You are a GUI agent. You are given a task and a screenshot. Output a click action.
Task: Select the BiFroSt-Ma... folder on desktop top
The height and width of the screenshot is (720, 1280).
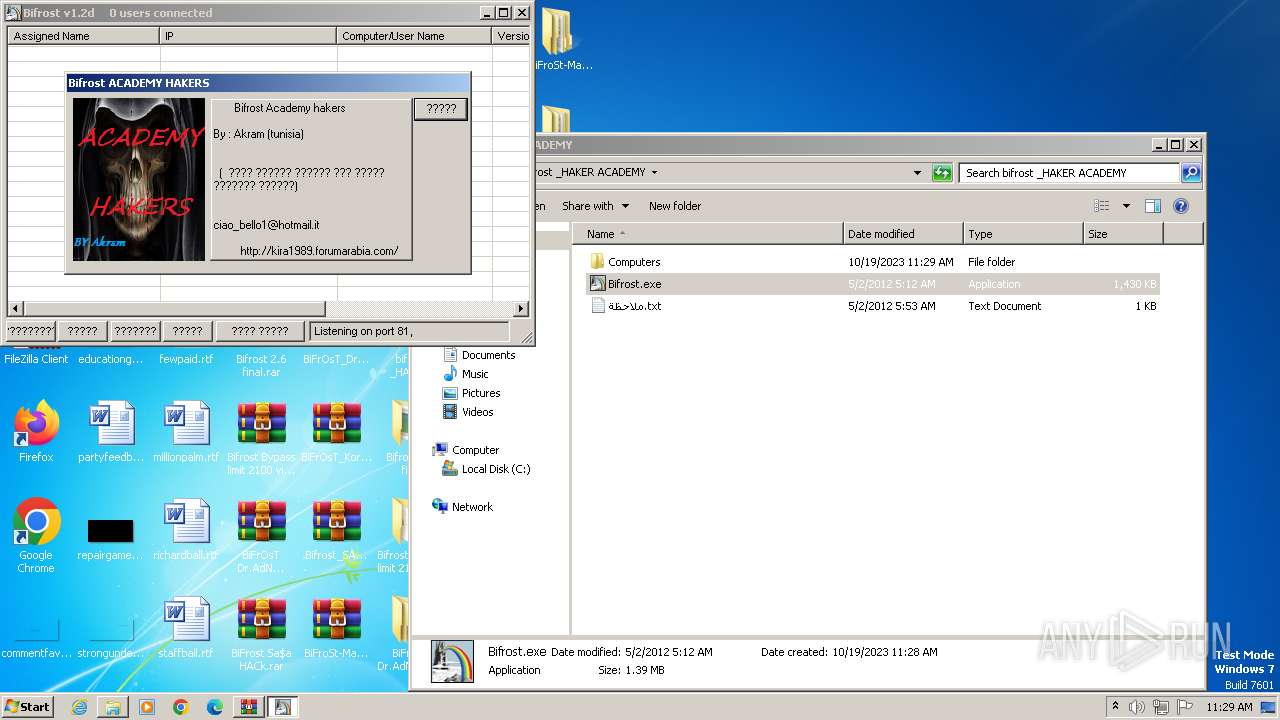(562, 40)
